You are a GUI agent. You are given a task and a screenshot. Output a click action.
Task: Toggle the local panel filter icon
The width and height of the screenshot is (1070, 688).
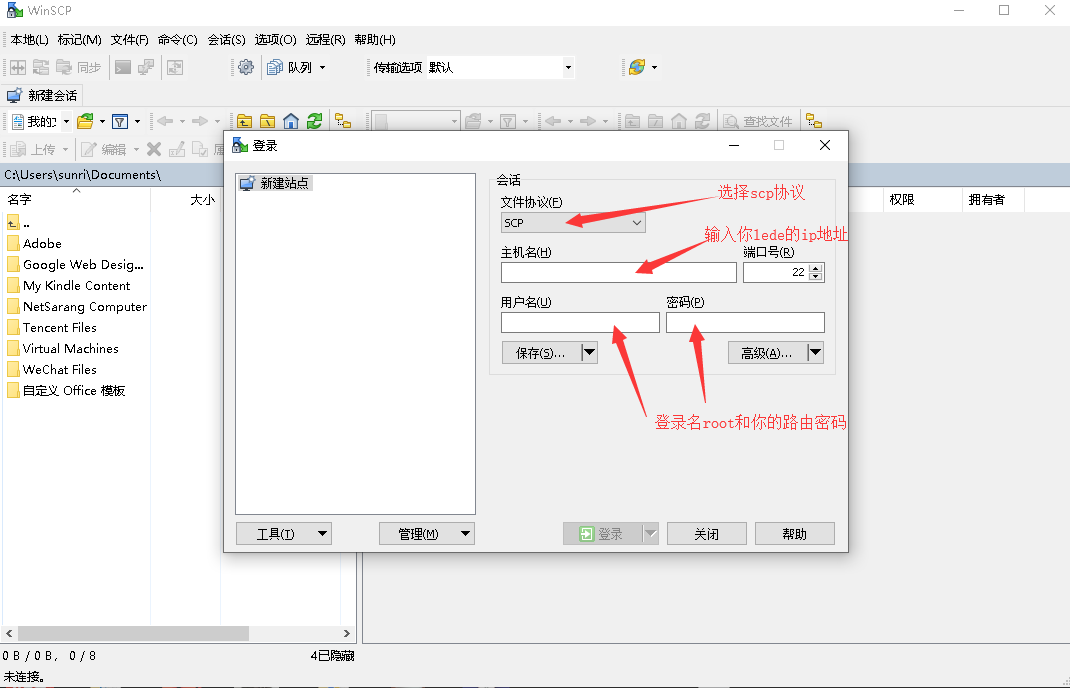[x=119, y=121]
